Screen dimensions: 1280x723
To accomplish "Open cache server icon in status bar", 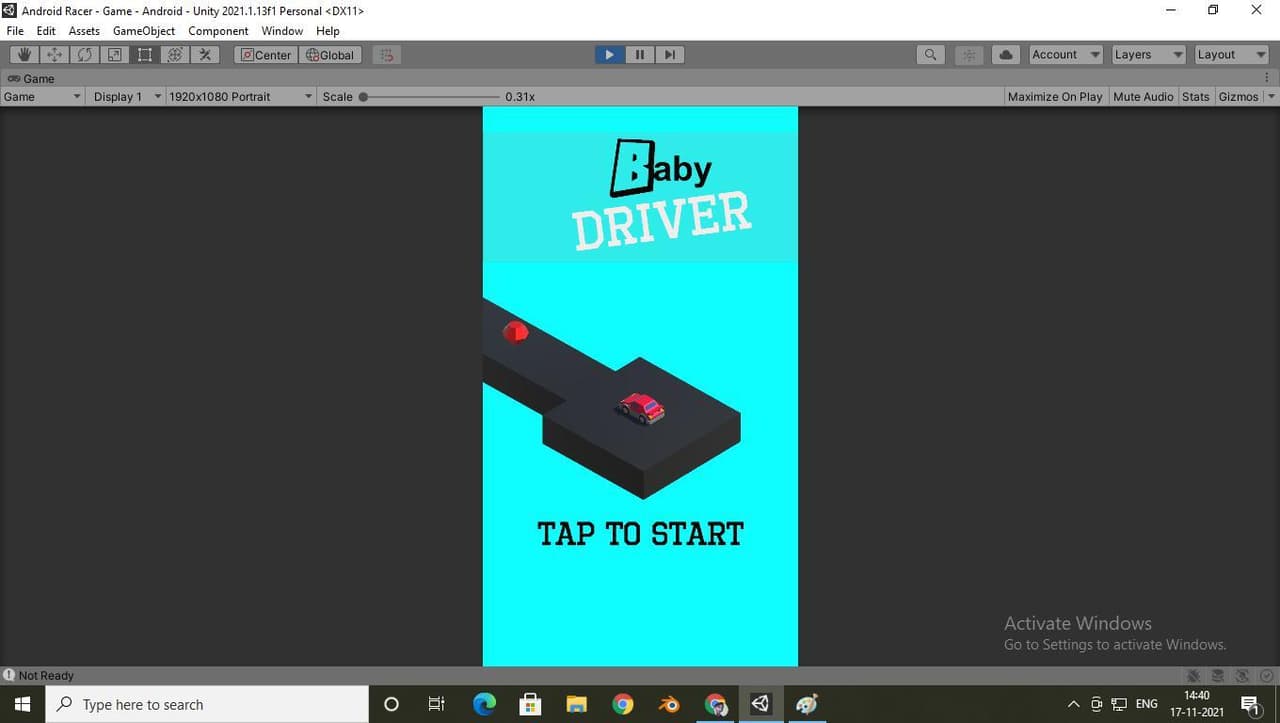I will pyautogui.click(x=1217, y=676).
